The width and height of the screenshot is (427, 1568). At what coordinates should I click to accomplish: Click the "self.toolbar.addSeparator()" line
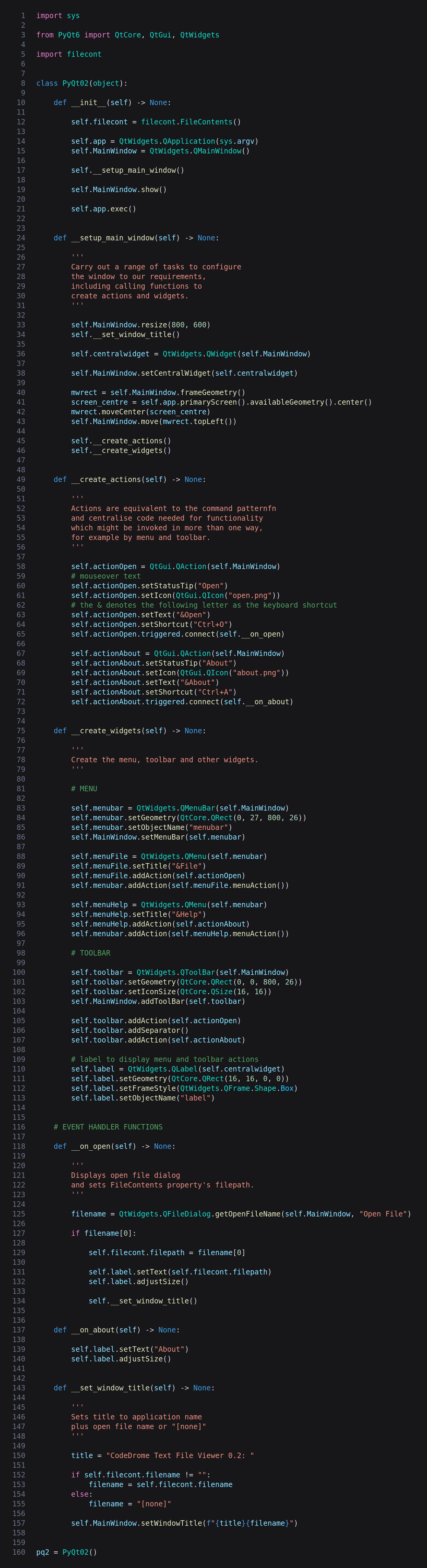coord(130,1030)
